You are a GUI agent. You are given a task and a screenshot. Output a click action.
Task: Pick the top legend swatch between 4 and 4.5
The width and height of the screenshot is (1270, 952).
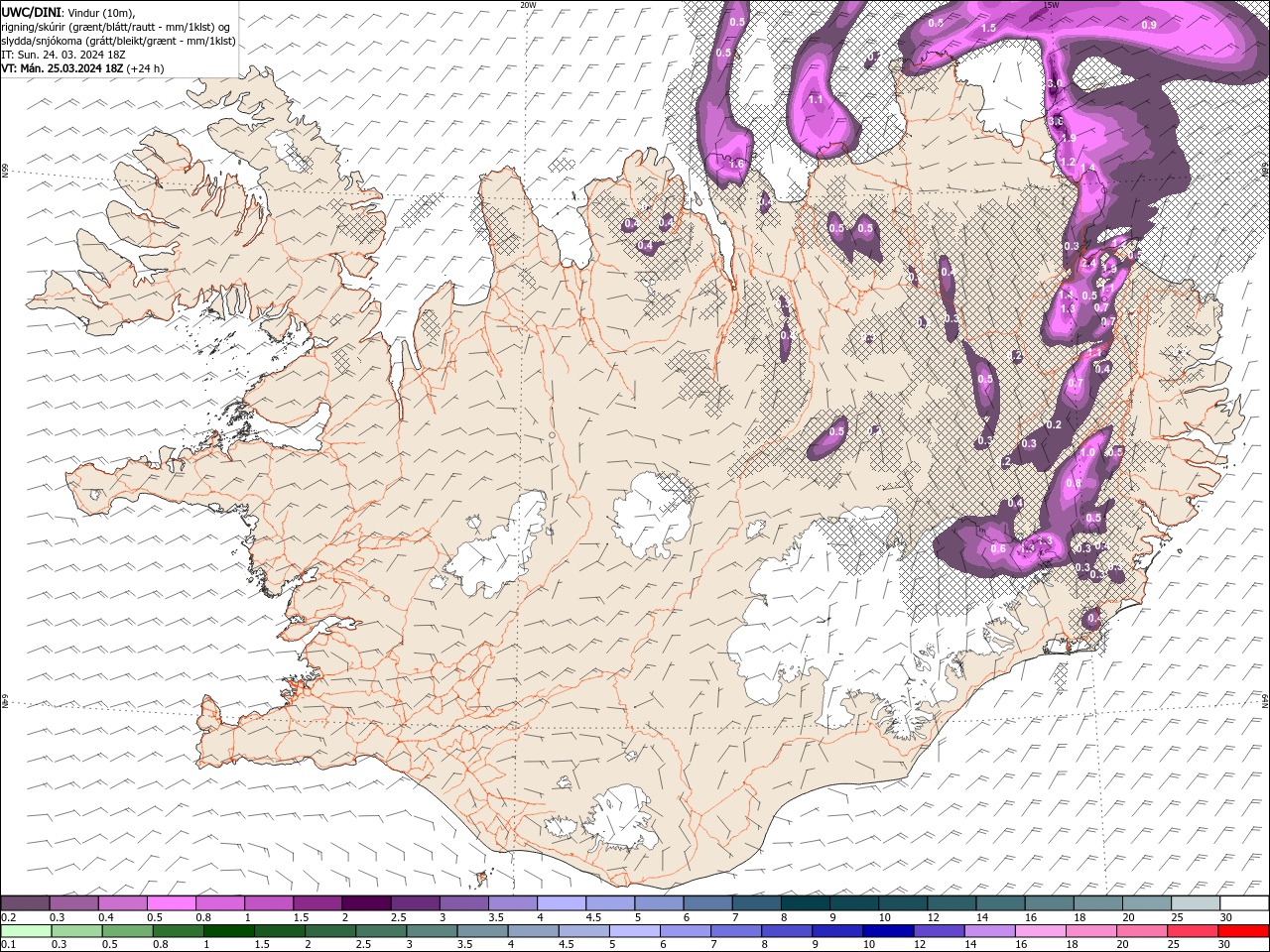(x=562, y=903)
